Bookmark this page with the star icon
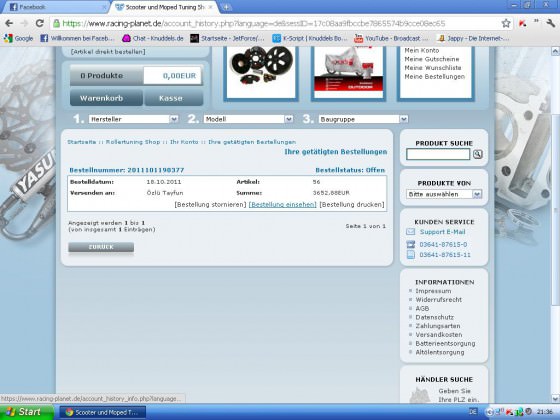Image resolution: width=560 pixels, height=420 pixels. point(506,24)
